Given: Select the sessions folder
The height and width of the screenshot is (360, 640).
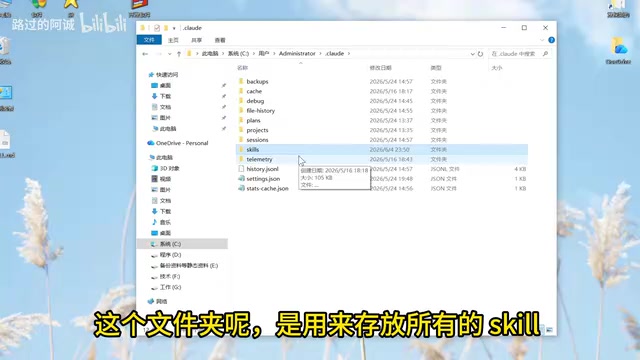Looking at the screenshot, I should pos(257,140).
